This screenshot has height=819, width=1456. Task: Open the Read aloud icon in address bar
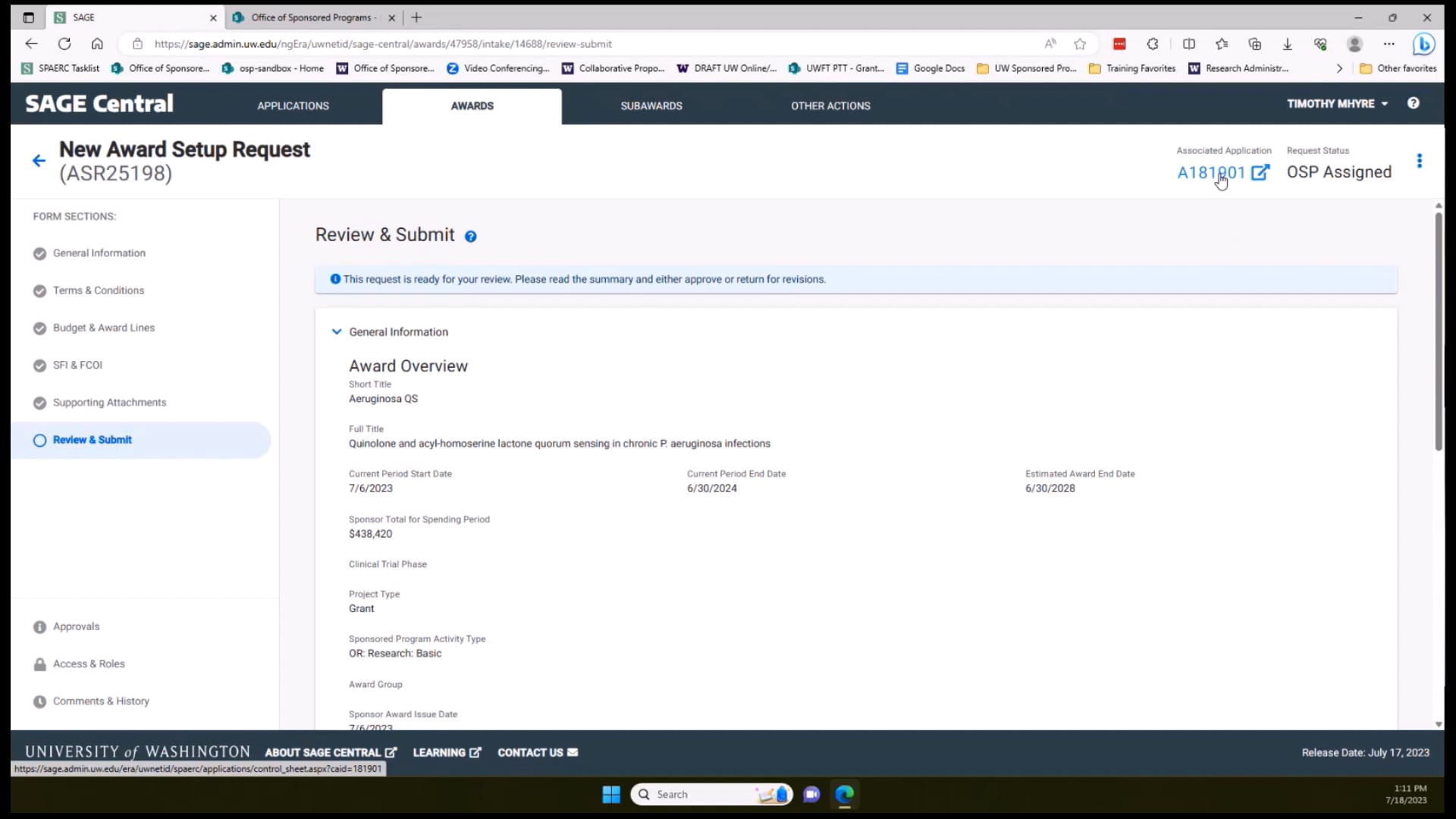[1050, 44]
